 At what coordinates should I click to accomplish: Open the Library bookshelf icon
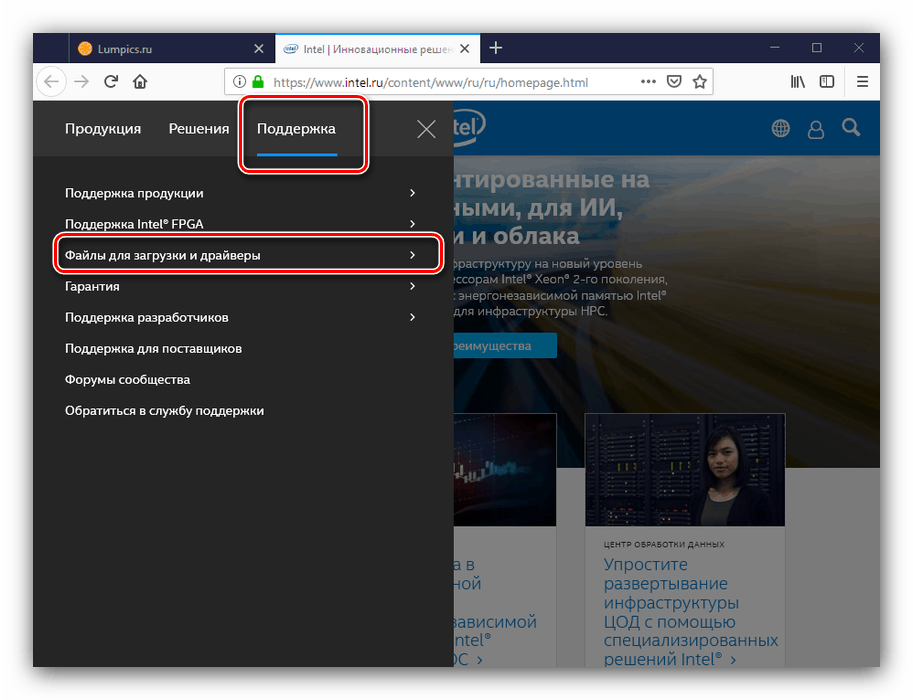coord(798,82)
